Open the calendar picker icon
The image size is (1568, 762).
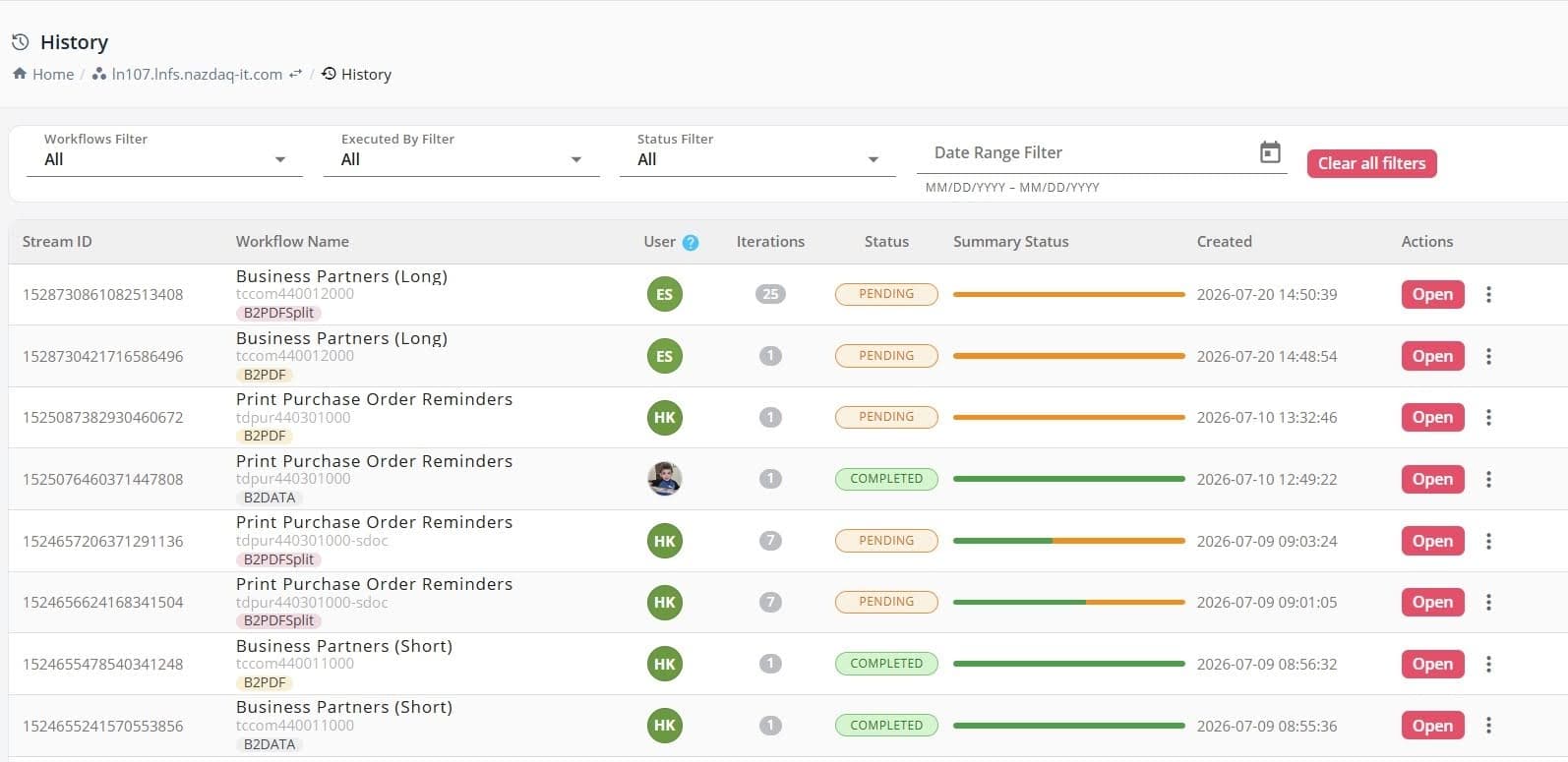(x=1270, y=152)
